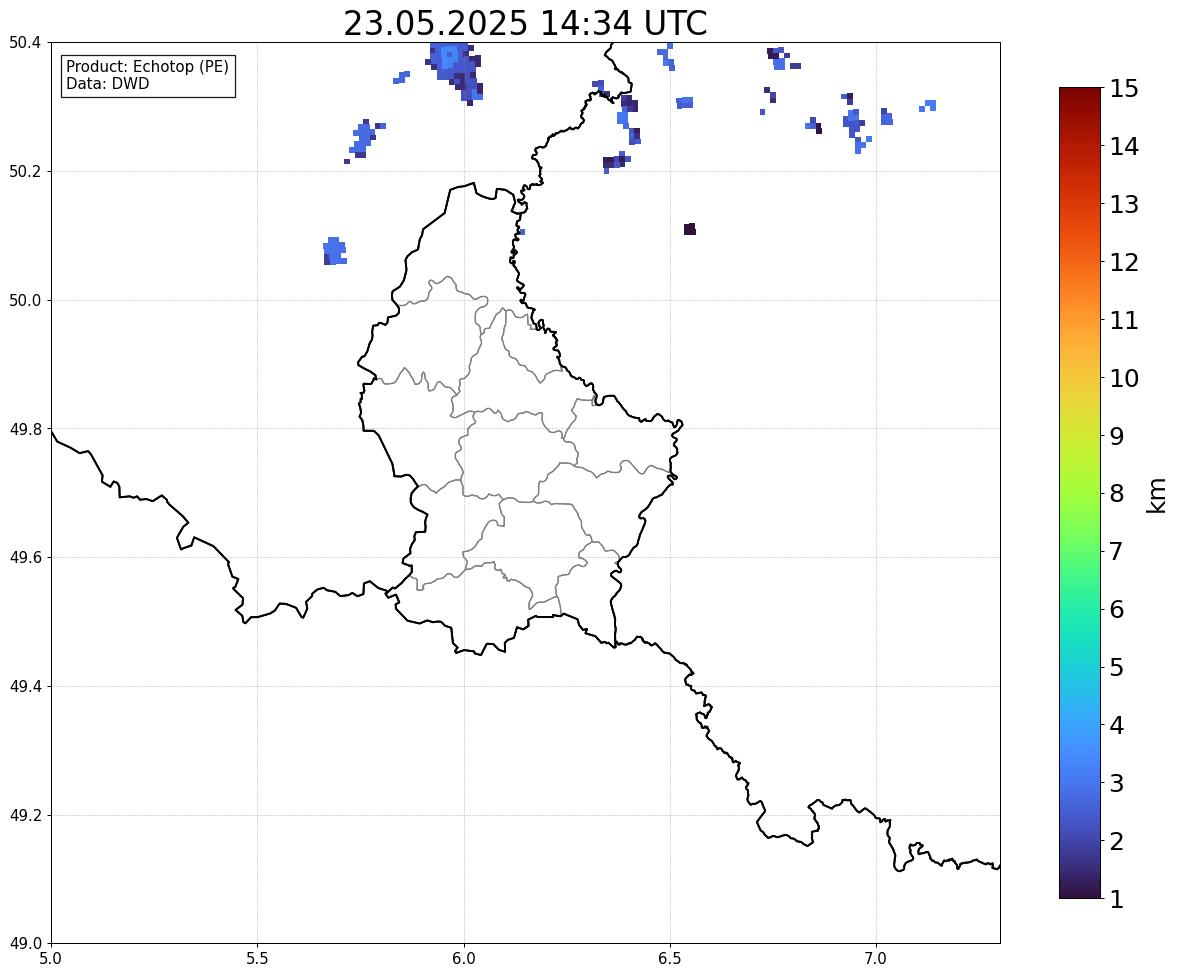Viewport: 1178px width, 976px height.
Task: Click colorbar tick label "5" in km
Action: 1117,667
